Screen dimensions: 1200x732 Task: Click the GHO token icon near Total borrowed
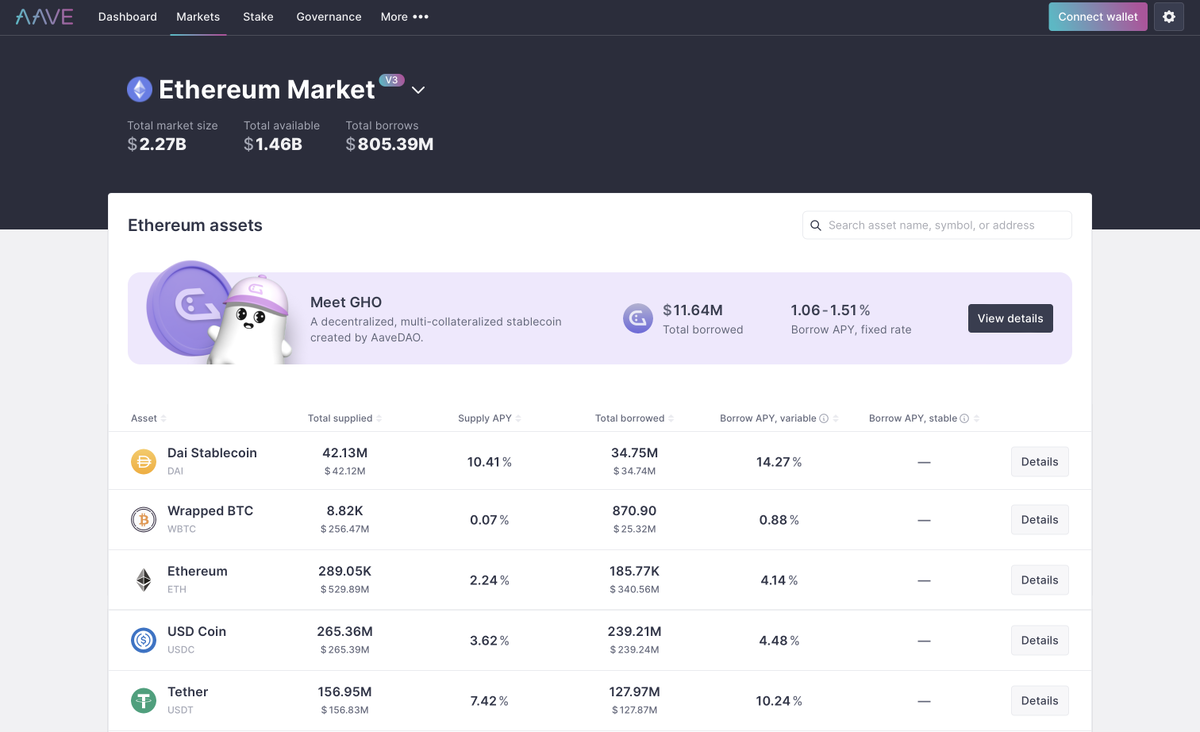638,319
